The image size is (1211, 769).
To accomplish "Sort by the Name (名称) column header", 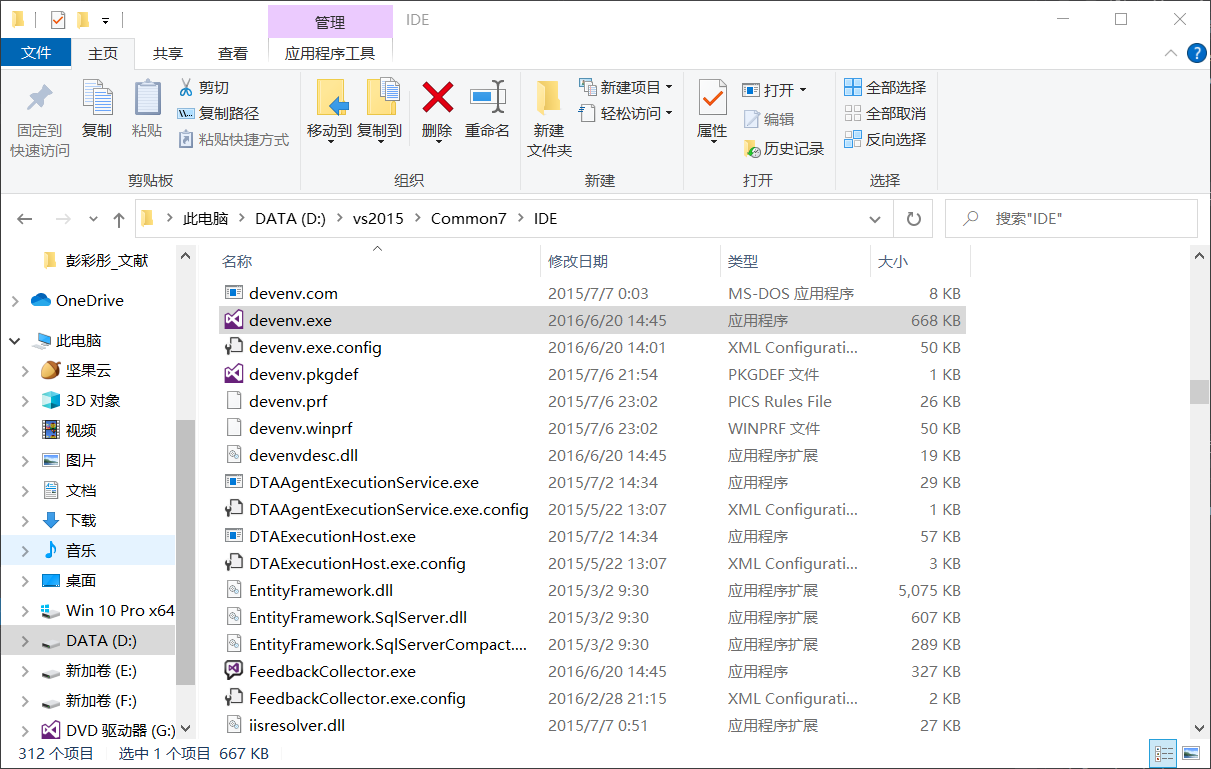I will (x=378, y=261).
